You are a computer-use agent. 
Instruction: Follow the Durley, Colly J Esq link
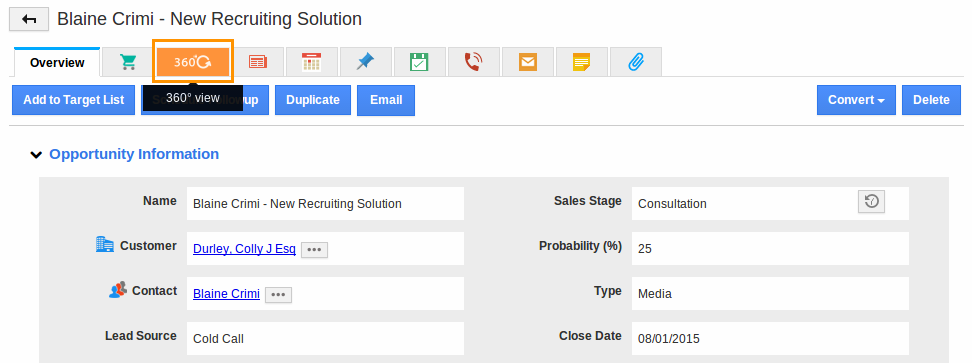point(244,249)
